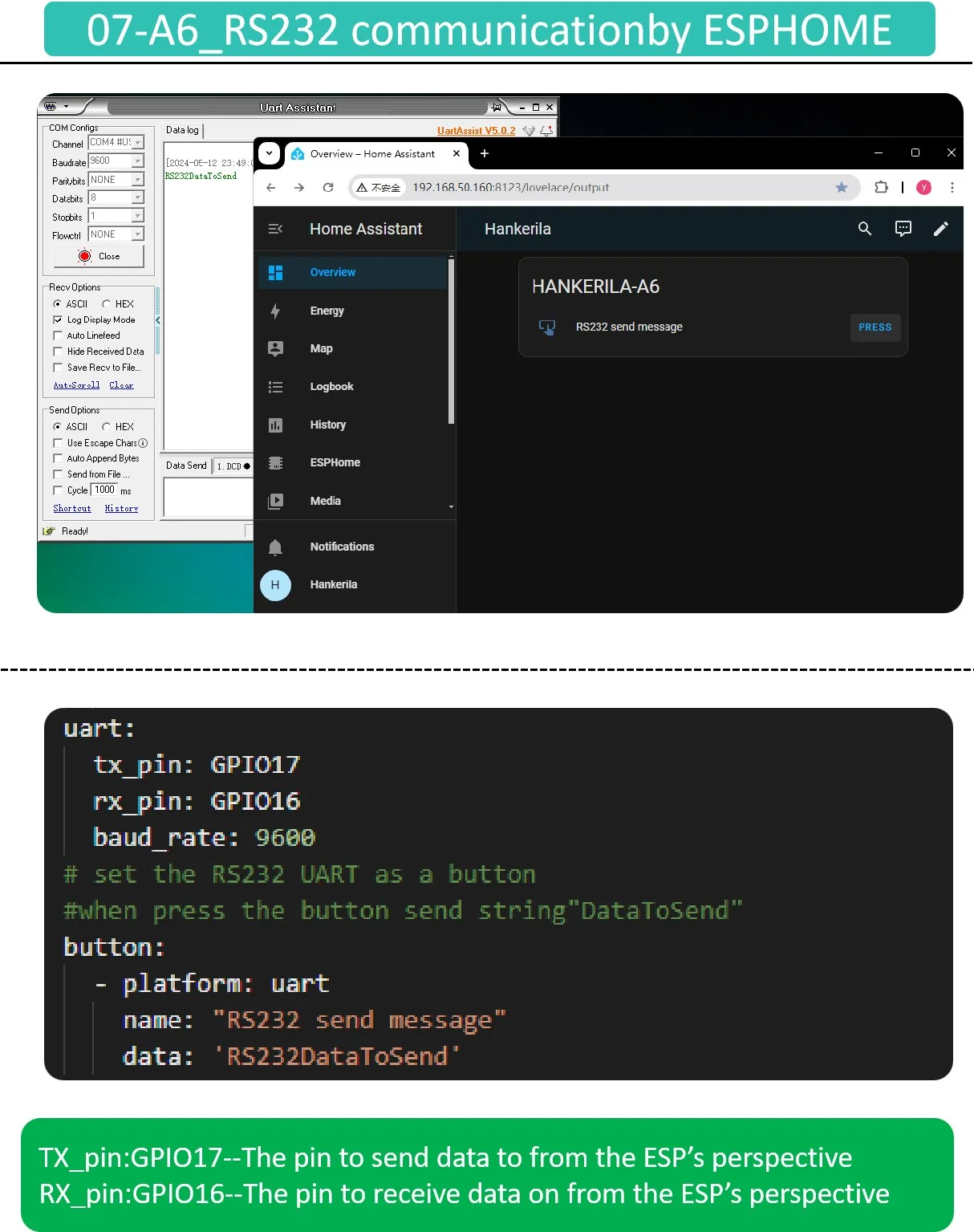Open the Baudrate 9600 dropdown
This screenshot has width=974, height=1232.
138,161
